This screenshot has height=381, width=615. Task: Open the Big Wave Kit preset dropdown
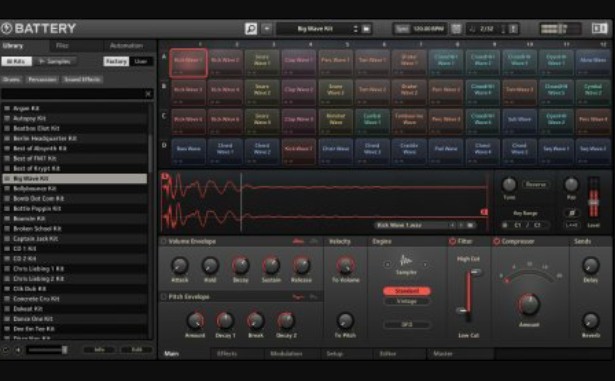[x=315, y=29]
